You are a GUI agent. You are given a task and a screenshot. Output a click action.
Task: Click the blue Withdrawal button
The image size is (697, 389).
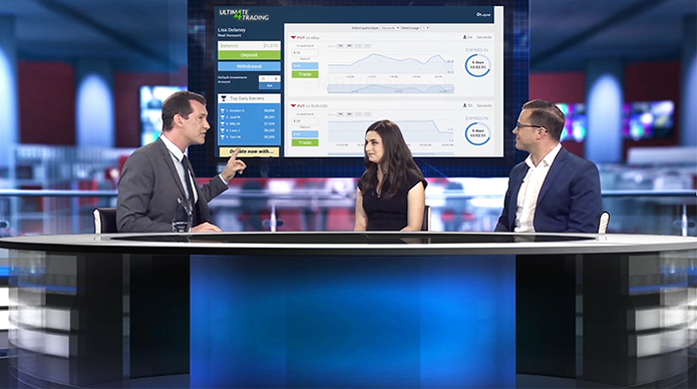(249, 66)
